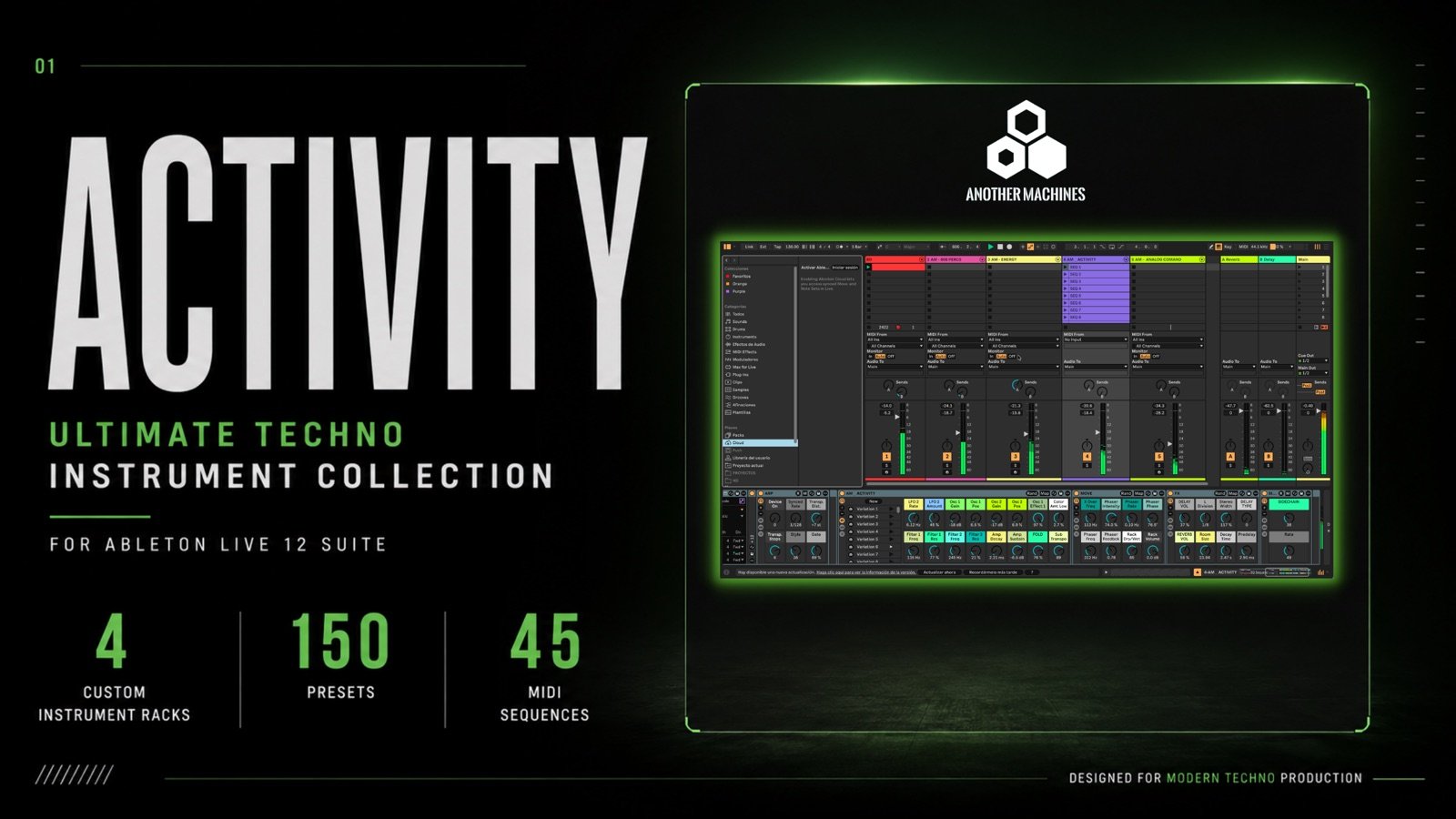Toggle return track A activator

tap(1230, 457)
